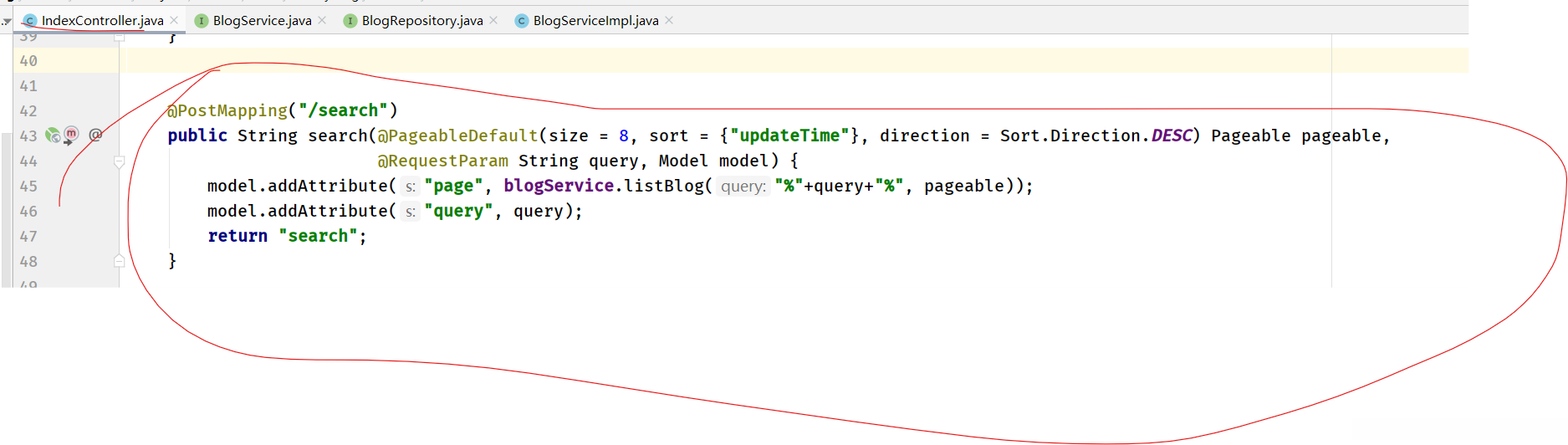This screenshot has width=1568, height=445.
Task: Click the @PostMapping annotation
Action: tap(227, 110)
